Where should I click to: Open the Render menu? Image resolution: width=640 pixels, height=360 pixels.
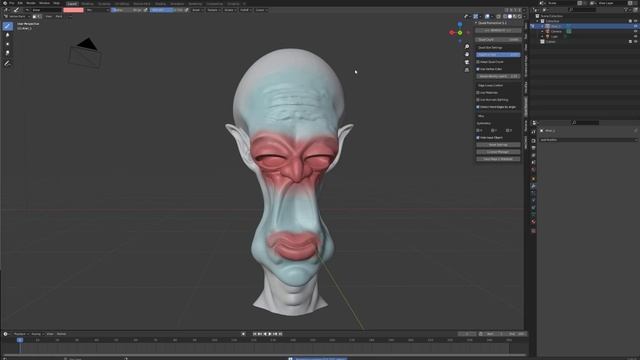[31, 3]
